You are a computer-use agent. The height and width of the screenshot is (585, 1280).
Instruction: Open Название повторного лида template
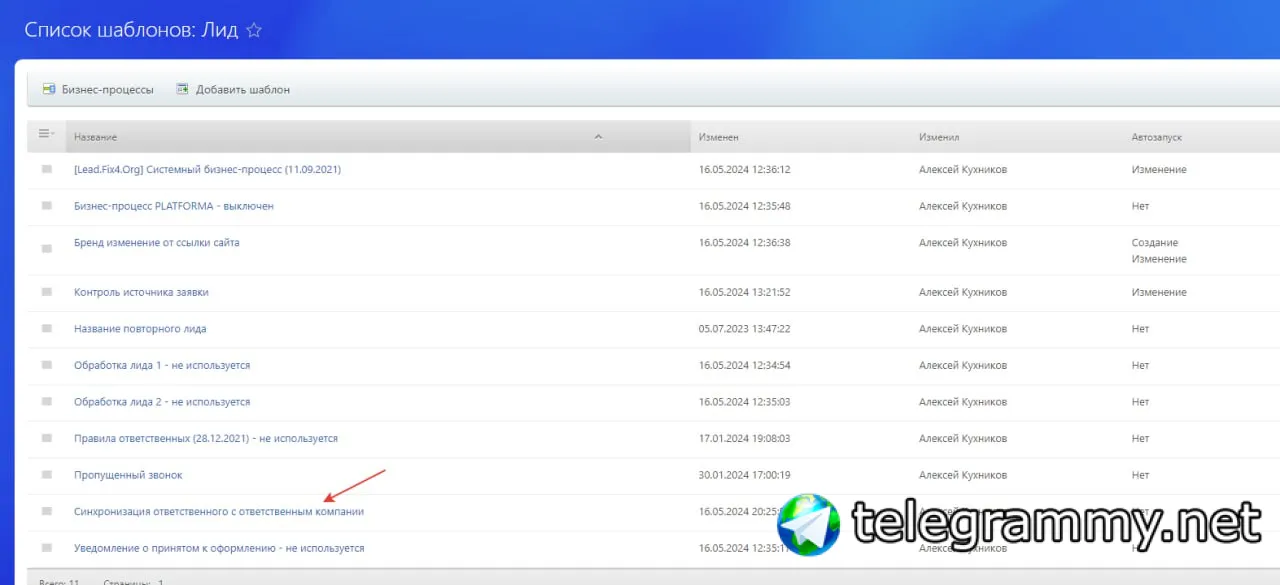pyautogui.click(x=140, y=329)
